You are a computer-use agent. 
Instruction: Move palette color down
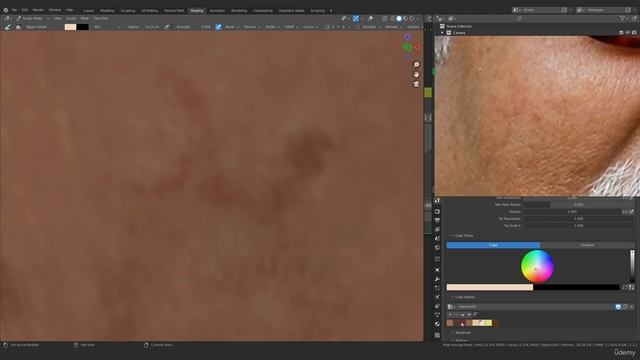coord(469,315)
